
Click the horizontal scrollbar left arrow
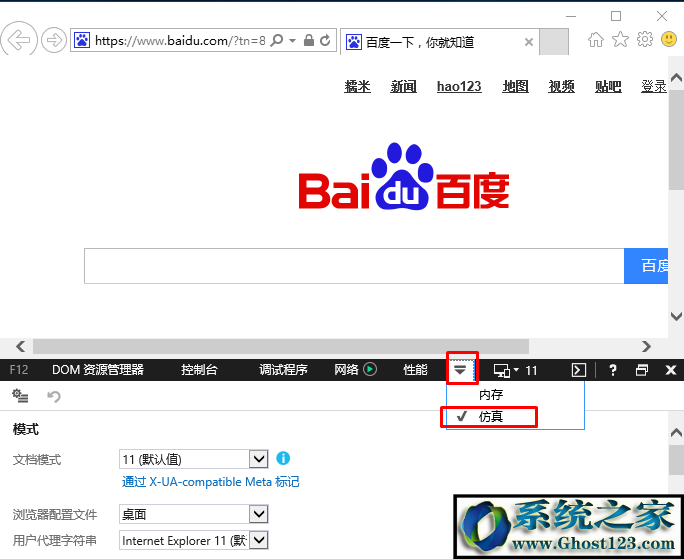(21, 346)
